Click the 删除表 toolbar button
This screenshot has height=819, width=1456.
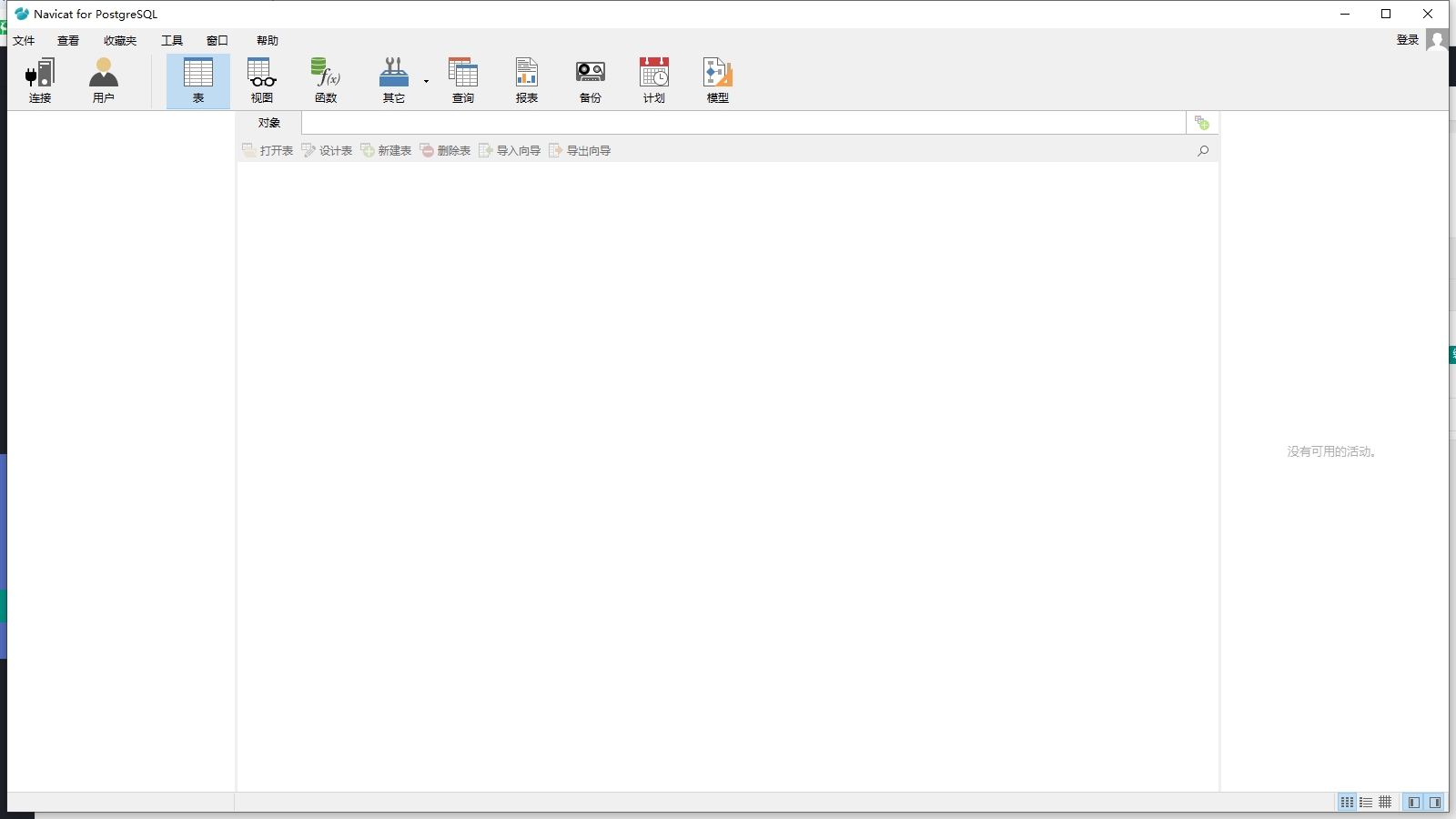coord(445,150)
